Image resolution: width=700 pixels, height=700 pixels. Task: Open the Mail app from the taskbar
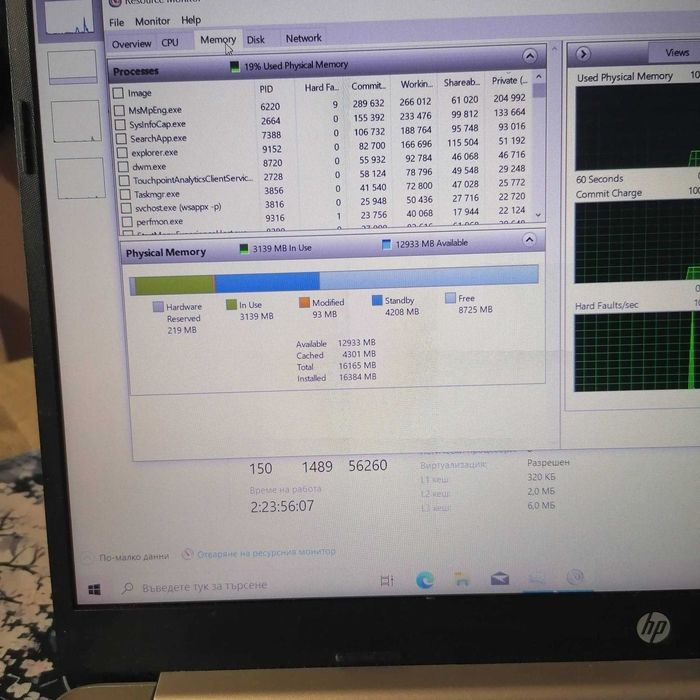pyautogui.click(x=500, y=579)
